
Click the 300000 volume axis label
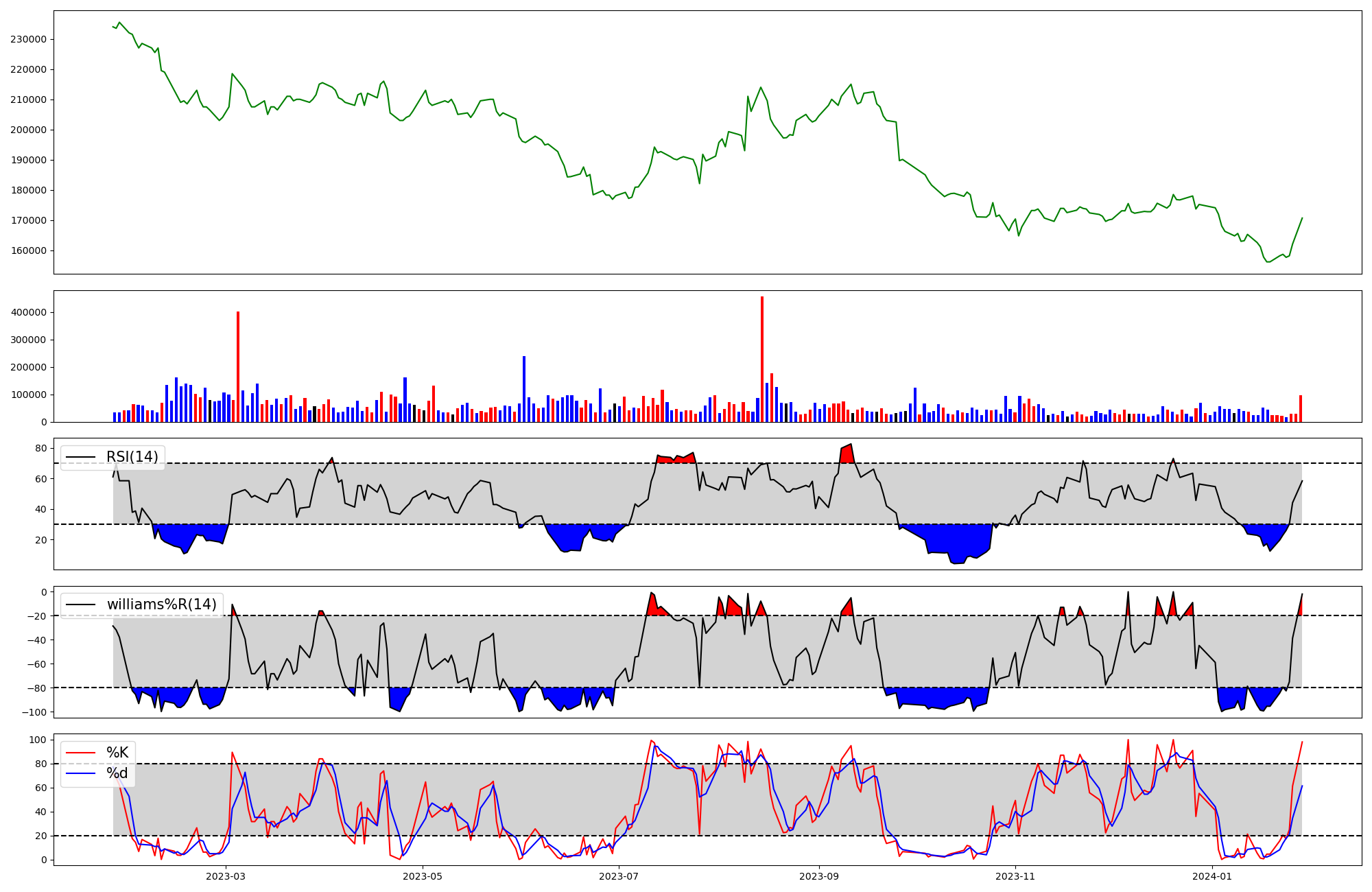(x=29, y=340)
